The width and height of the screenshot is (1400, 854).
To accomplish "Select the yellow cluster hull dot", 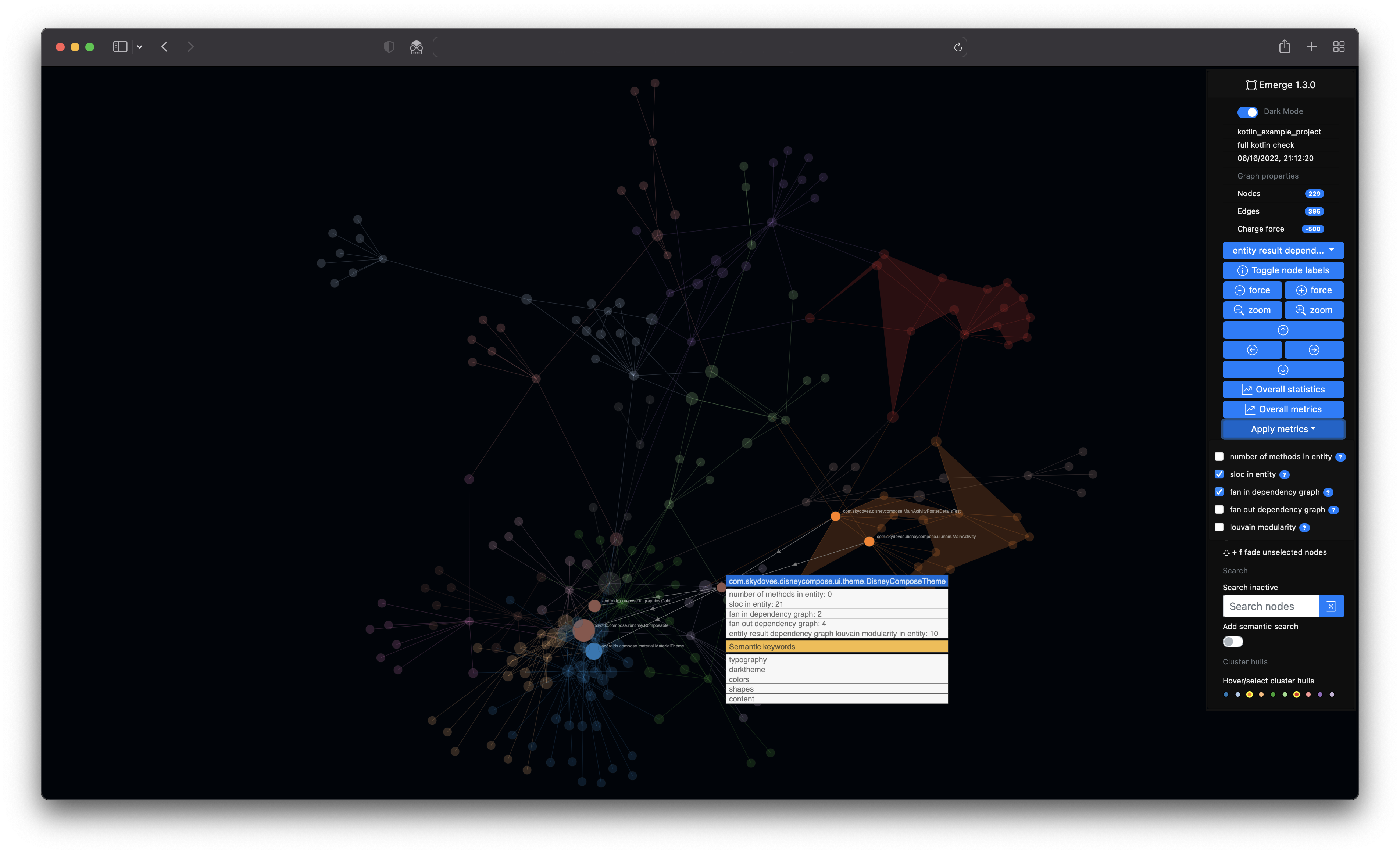I will (1249, 694).
